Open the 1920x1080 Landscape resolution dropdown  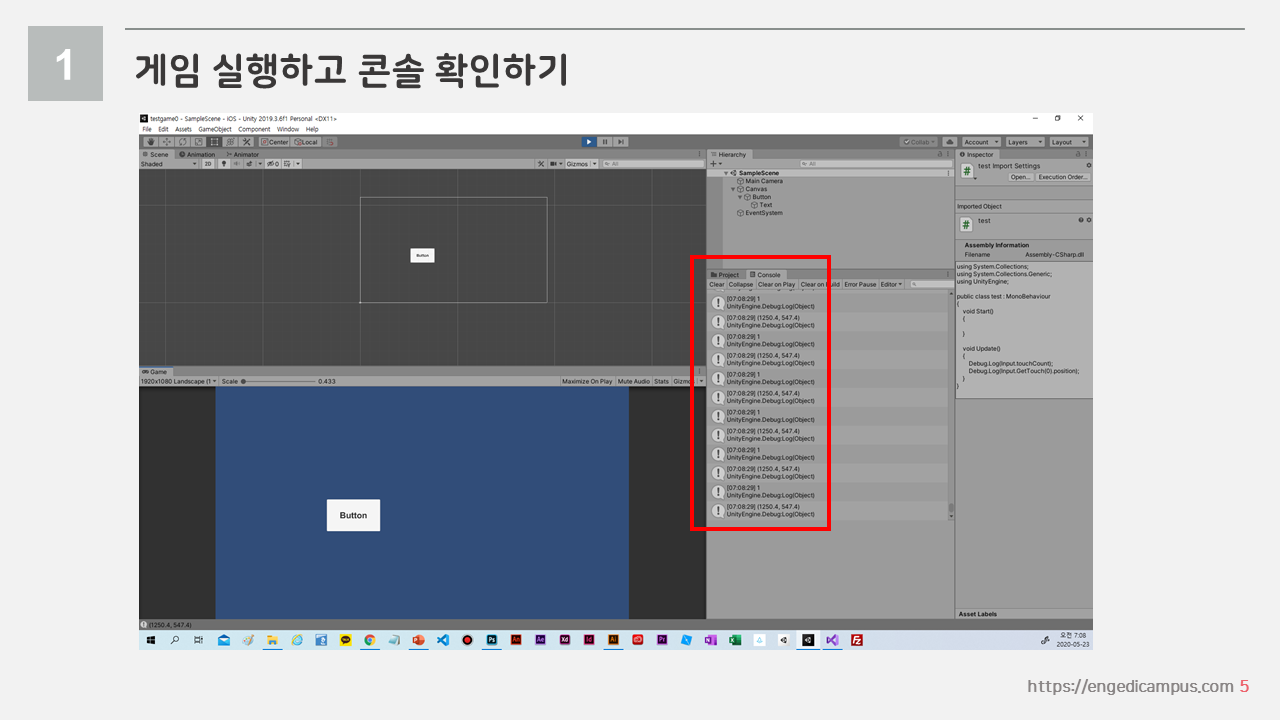click(178, 381)
